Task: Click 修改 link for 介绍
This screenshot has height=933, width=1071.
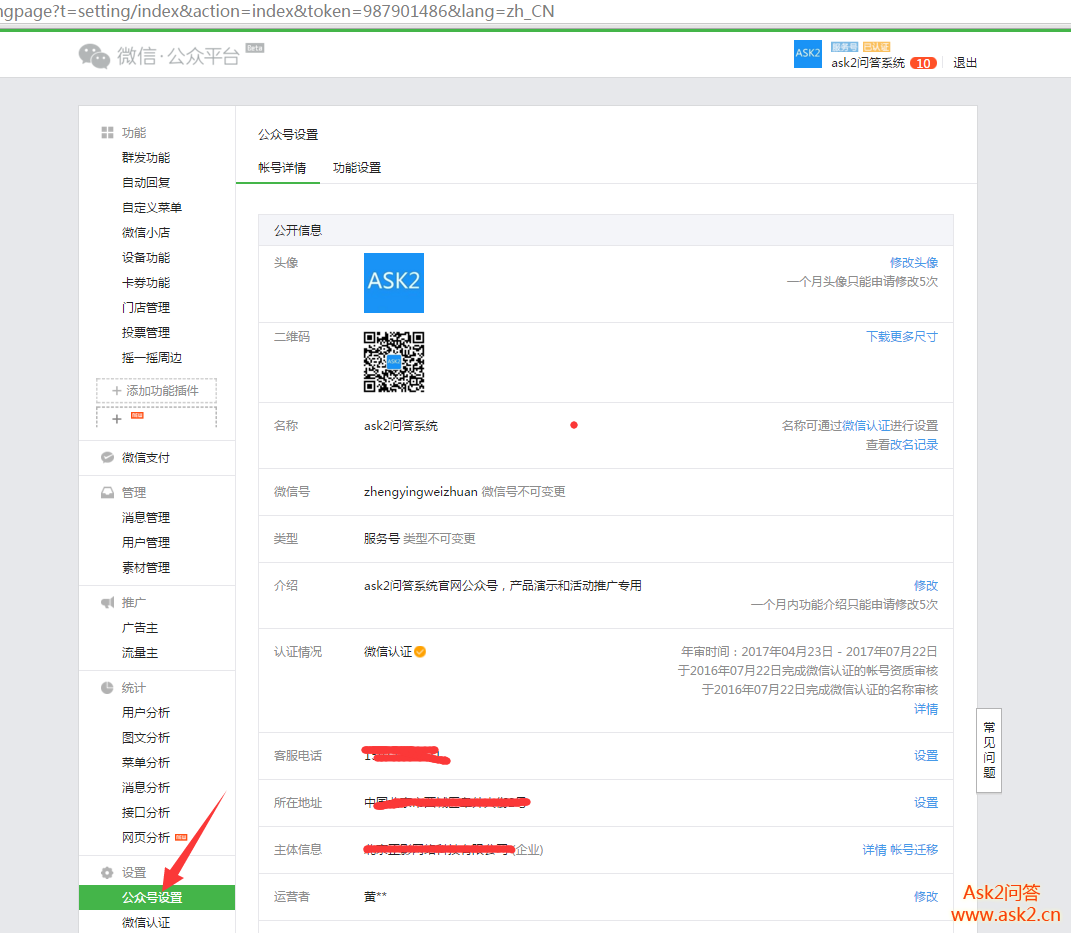Action: (926, 585)
